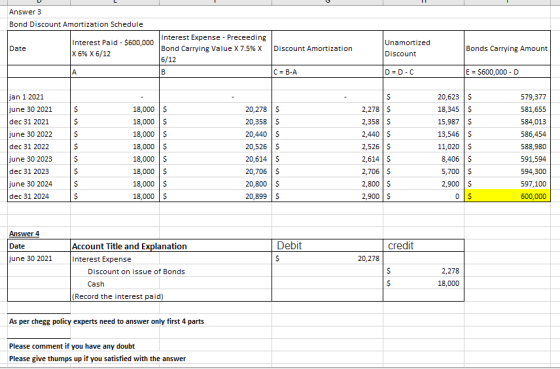
Task: Click the yellow highlighted 600,000 cell
Action: point(507,196)
